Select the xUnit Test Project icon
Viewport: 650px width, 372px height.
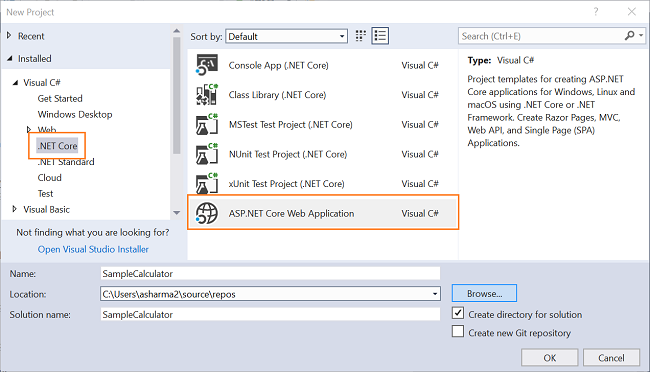tap(206, 183)
